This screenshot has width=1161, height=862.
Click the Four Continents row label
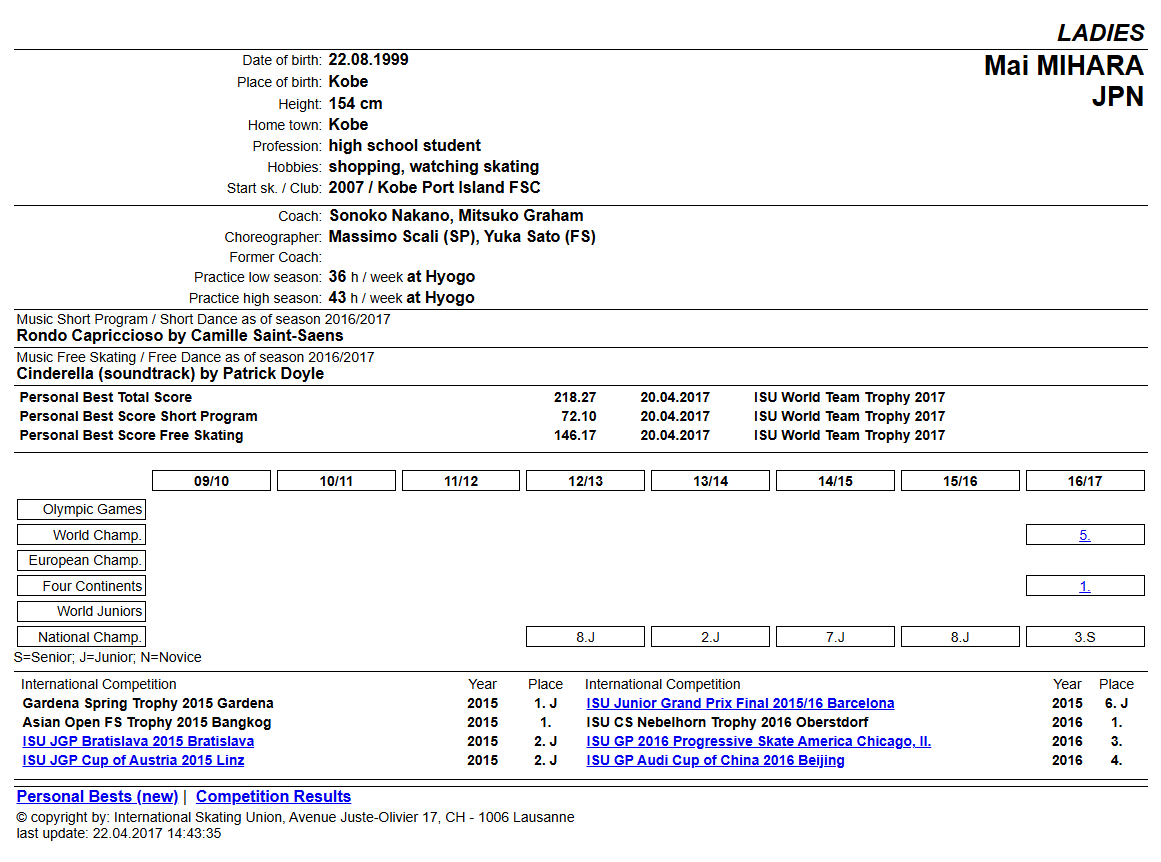[x=81, y=586]
